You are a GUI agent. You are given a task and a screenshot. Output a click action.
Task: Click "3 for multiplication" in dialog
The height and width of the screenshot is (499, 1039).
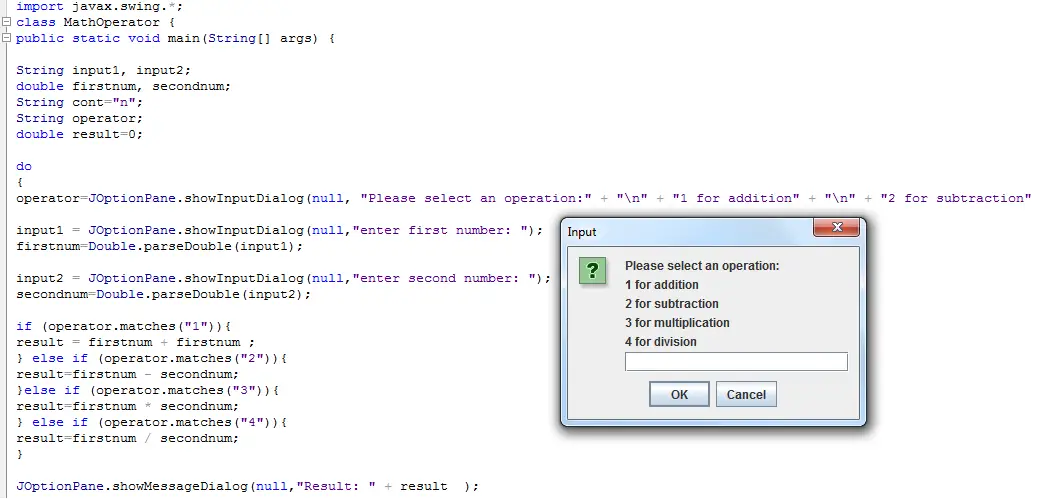(677, 323)
